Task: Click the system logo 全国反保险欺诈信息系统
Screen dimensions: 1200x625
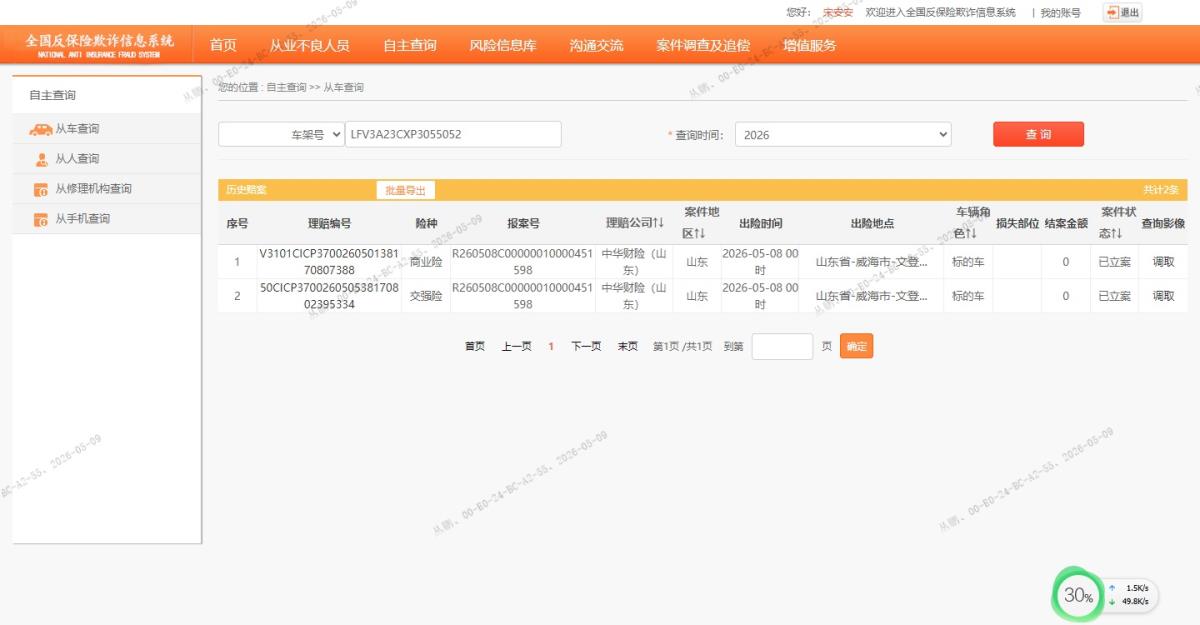Action: [x=99, y=45]
